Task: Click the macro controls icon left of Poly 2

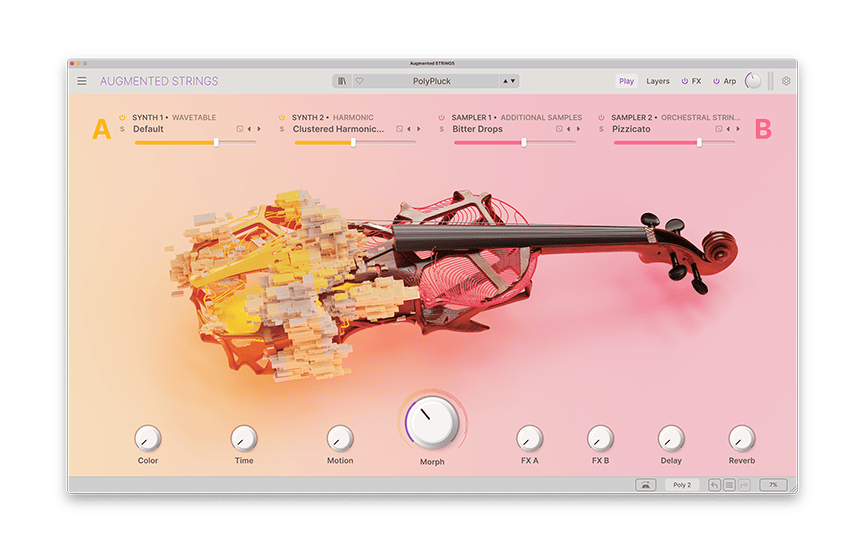Action: click(x=645, y=485)
